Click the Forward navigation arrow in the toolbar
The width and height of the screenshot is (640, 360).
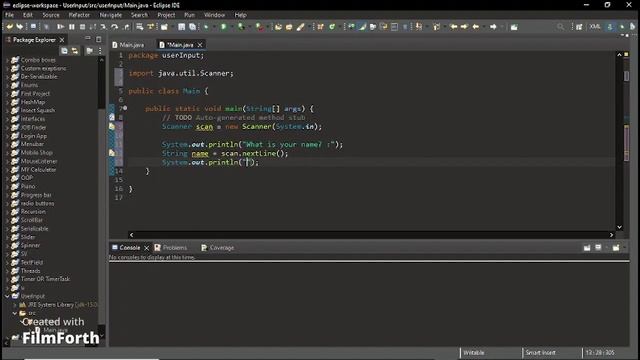[x=493, y=27]
